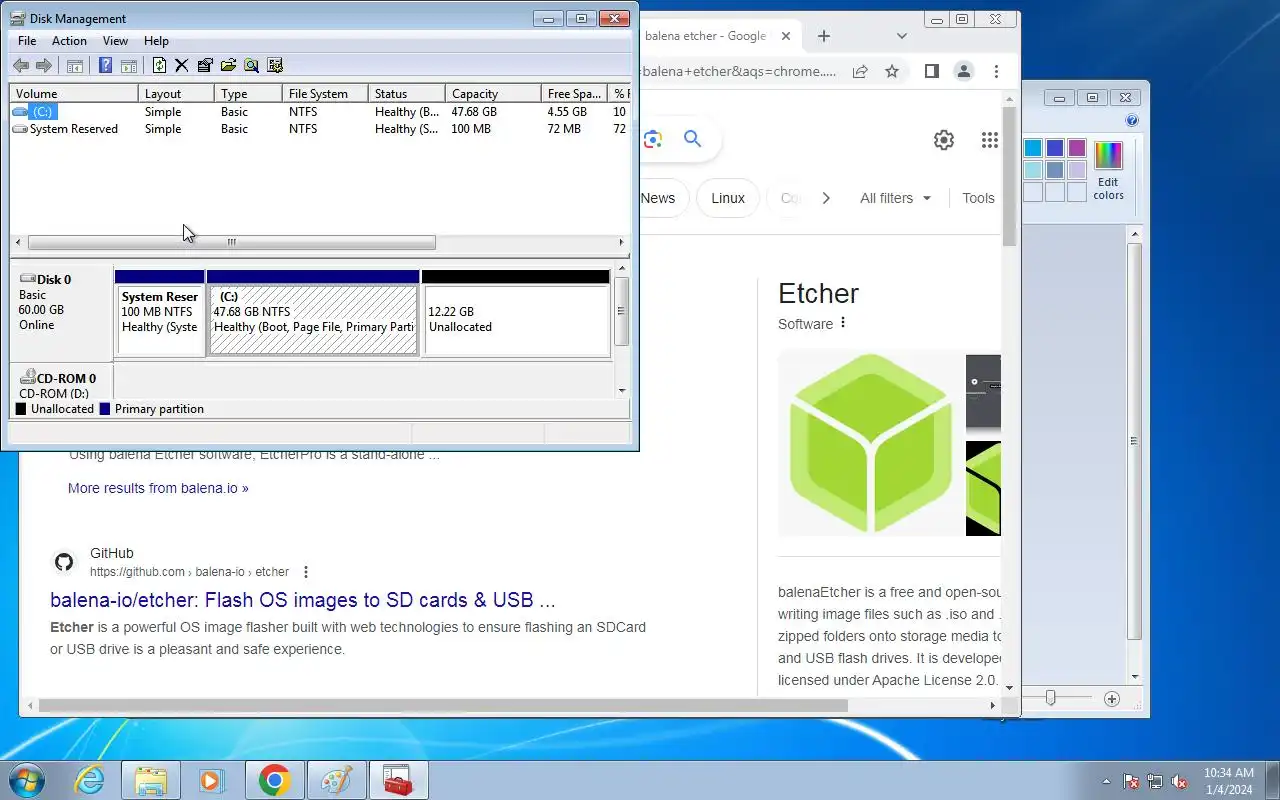This screenshot has width=1280, height=800.
Task: Open the File menu in Disk Management
Action: tap(27, 41)
